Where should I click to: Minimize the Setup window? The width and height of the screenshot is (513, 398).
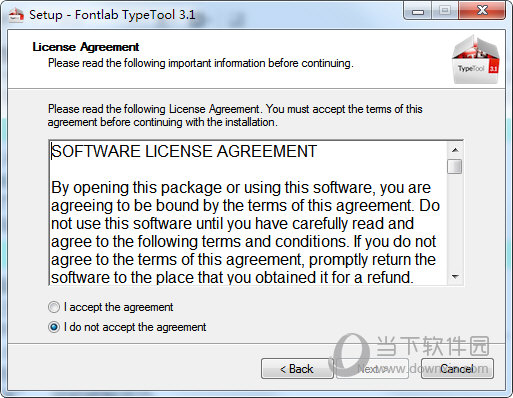[x=418, y=11]
